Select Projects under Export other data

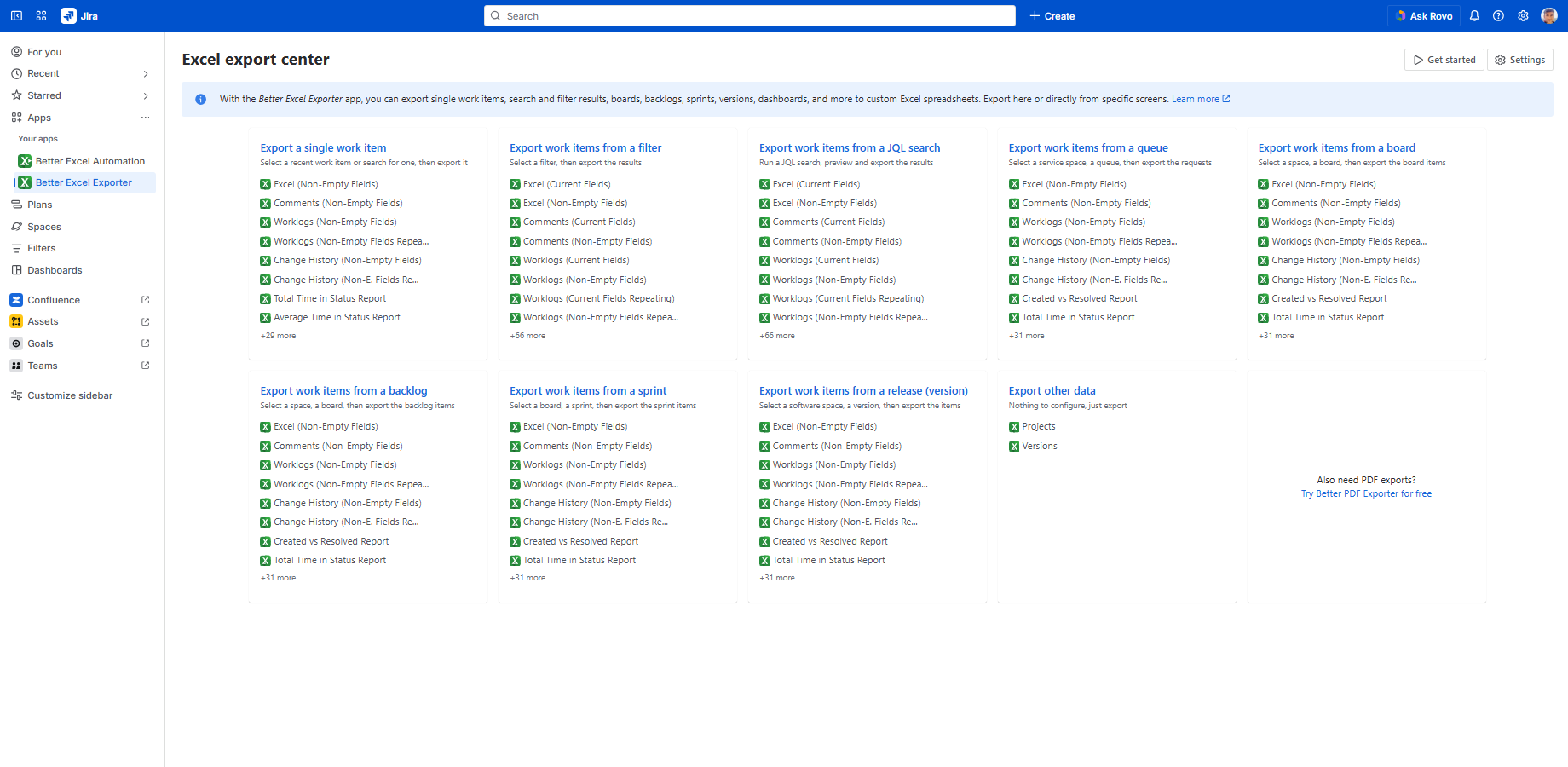coord(1038,426)
